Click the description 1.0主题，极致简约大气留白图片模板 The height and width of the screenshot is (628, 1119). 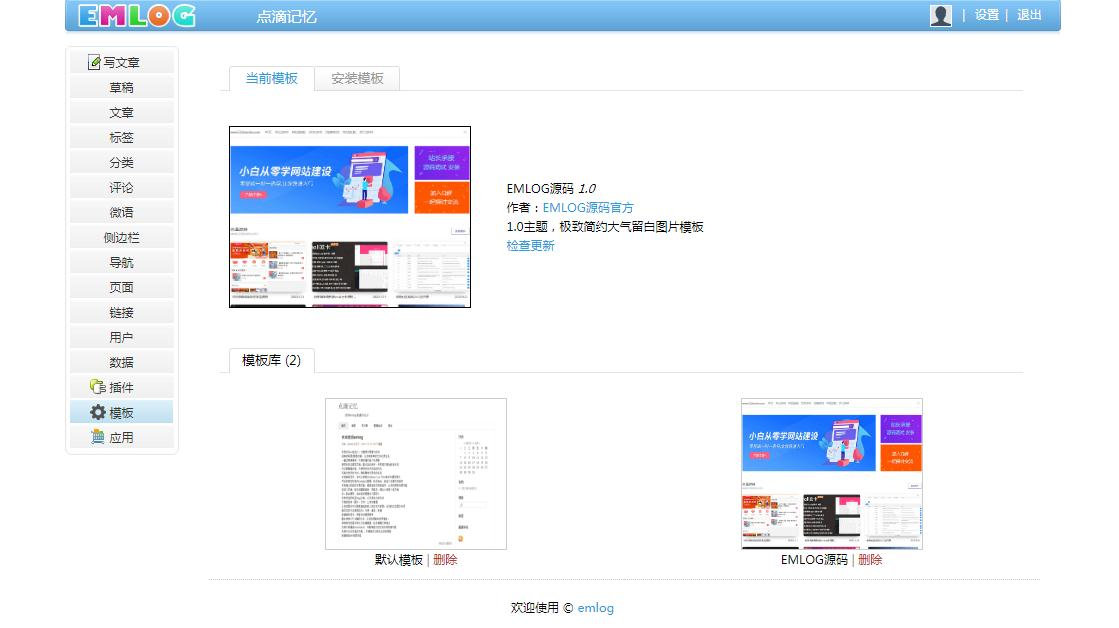pos(605,227)
